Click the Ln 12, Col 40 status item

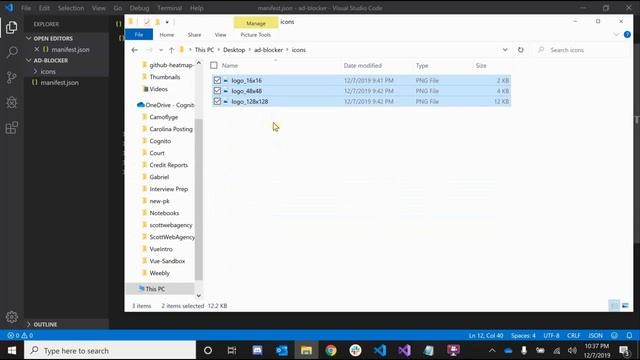tap(486, 336)
